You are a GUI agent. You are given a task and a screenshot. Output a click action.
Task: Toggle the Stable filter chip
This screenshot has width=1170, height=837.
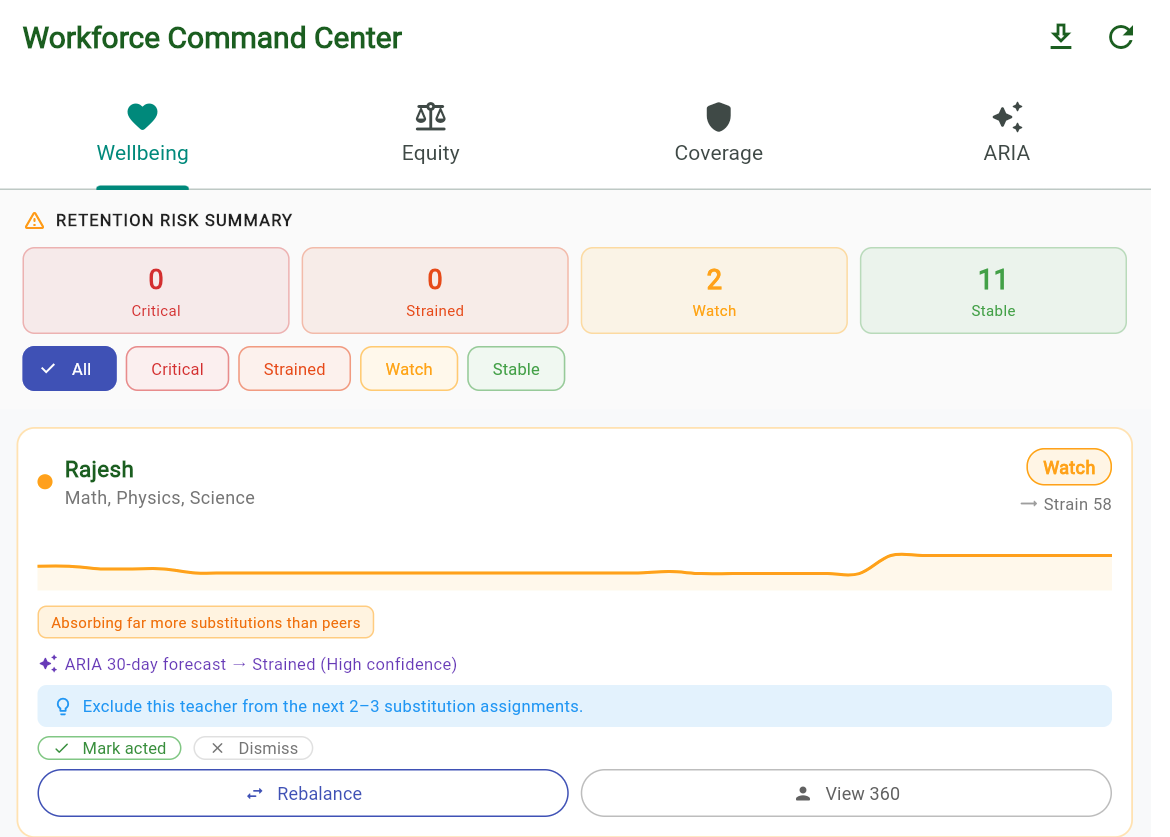pos(516,369)
